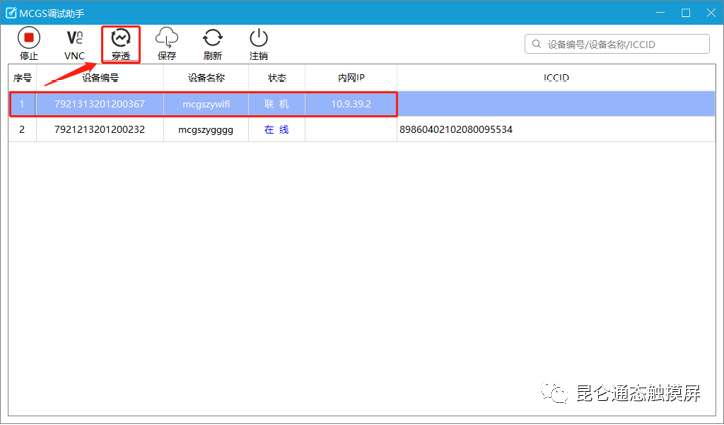Click the 联机 status cell
Image resolution: width=724 pixels, height=425 pixels.
click(277, 104)
